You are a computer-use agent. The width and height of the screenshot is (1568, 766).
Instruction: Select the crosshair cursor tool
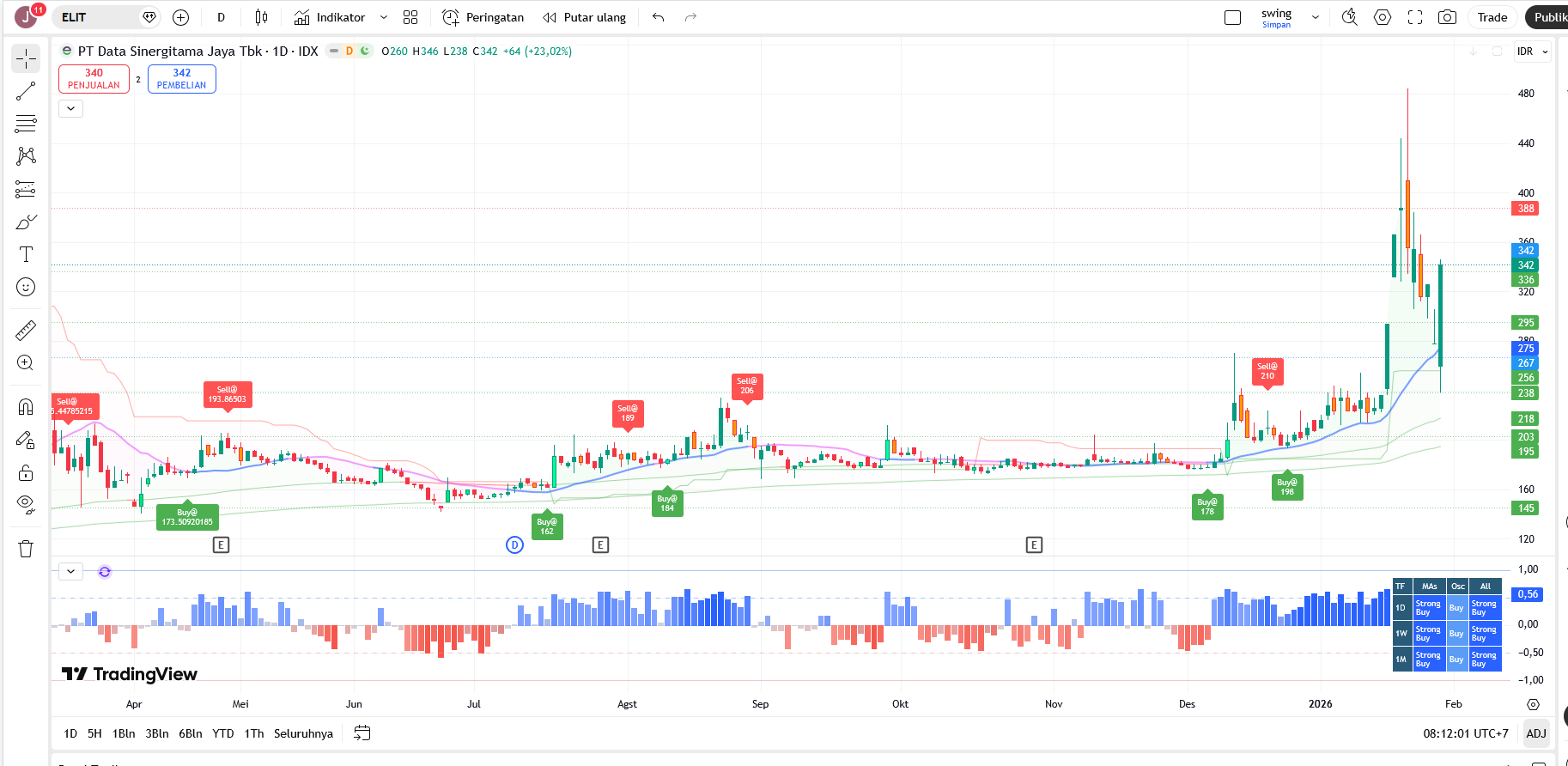pyautogui.click(x=26, y=58)
